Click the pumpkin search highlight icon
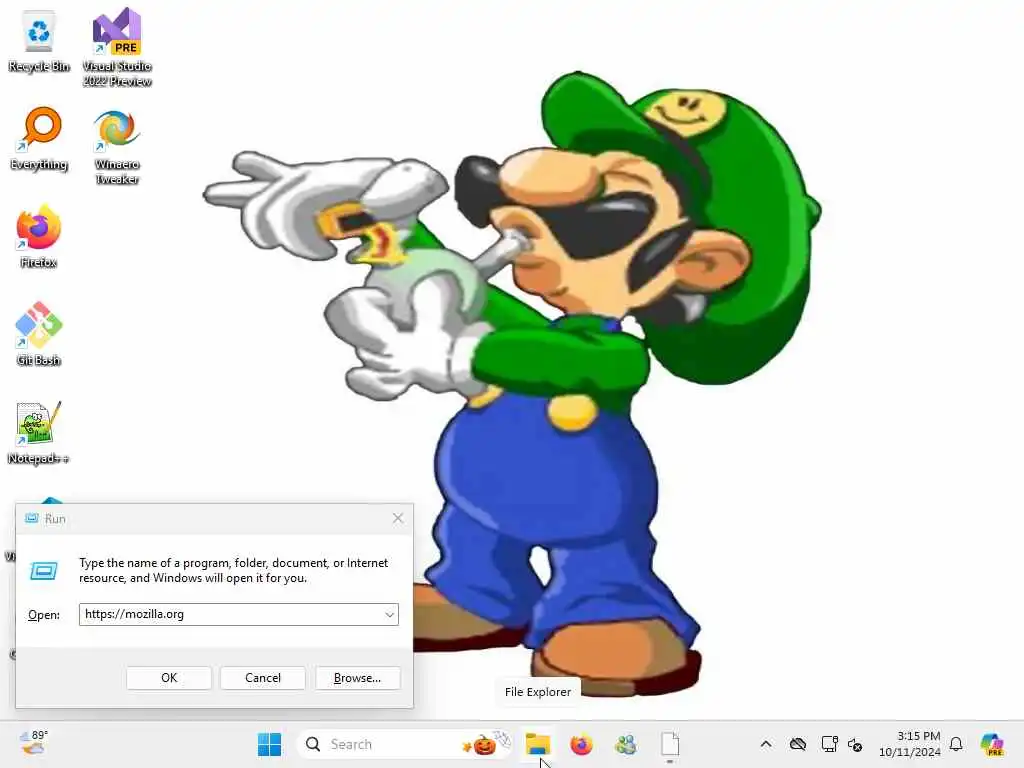The image size is (1024, 768). tap(484, 744)
